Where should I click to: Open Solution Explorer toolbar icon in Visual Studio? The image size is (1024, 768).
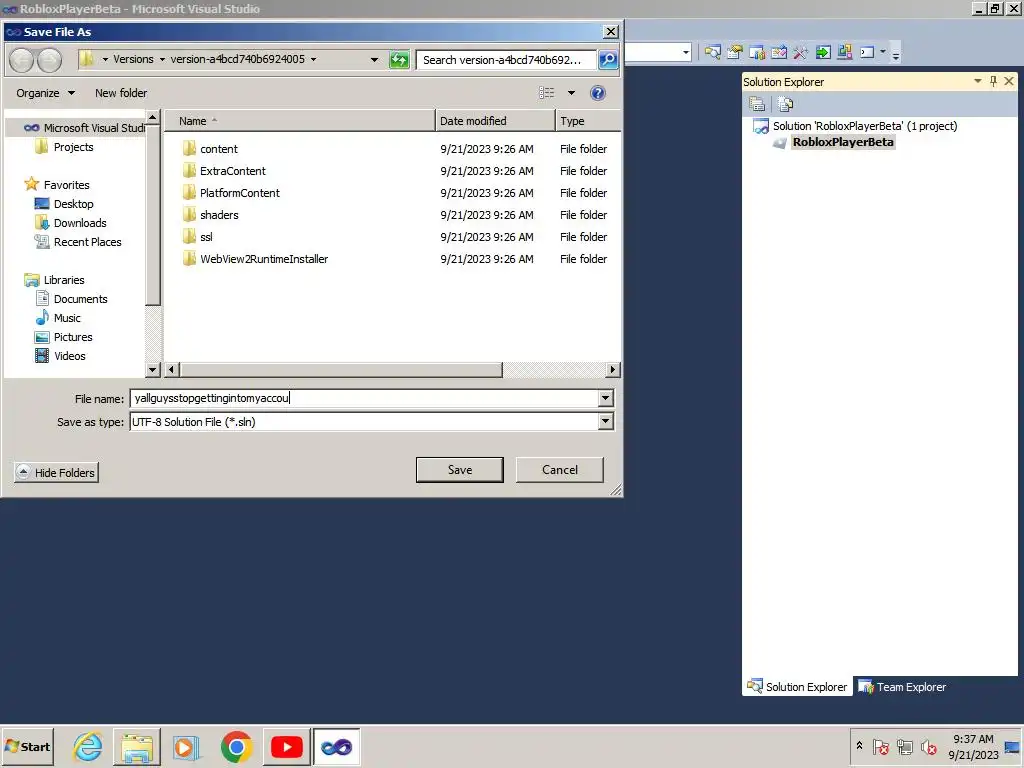click(x=712, y=52)
